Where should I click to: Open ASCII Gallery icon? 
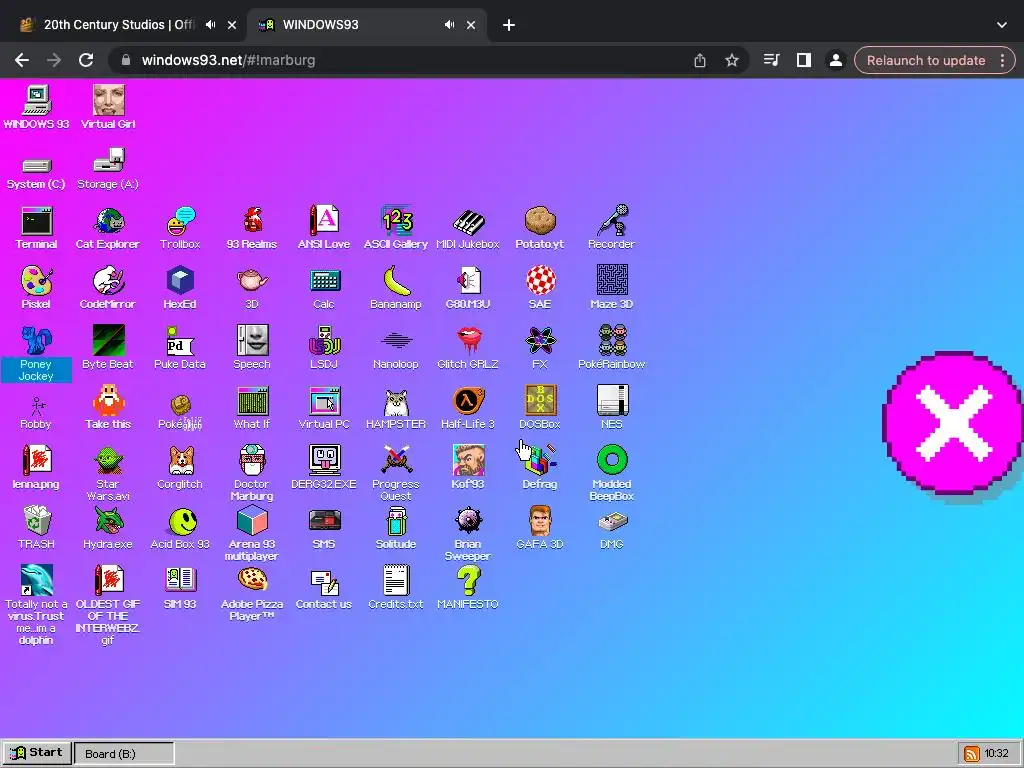tap(396, 228)
